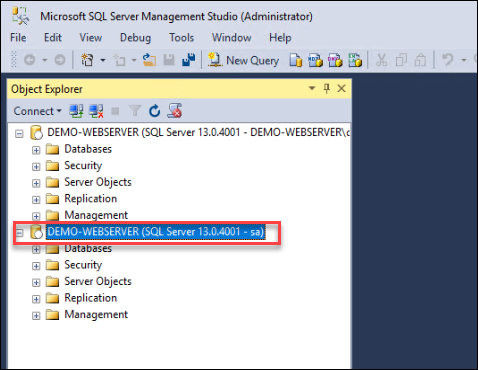The image size is (478, 370).
Task: Click the Add New Item toolbar icon
Action: click(119, 60)
